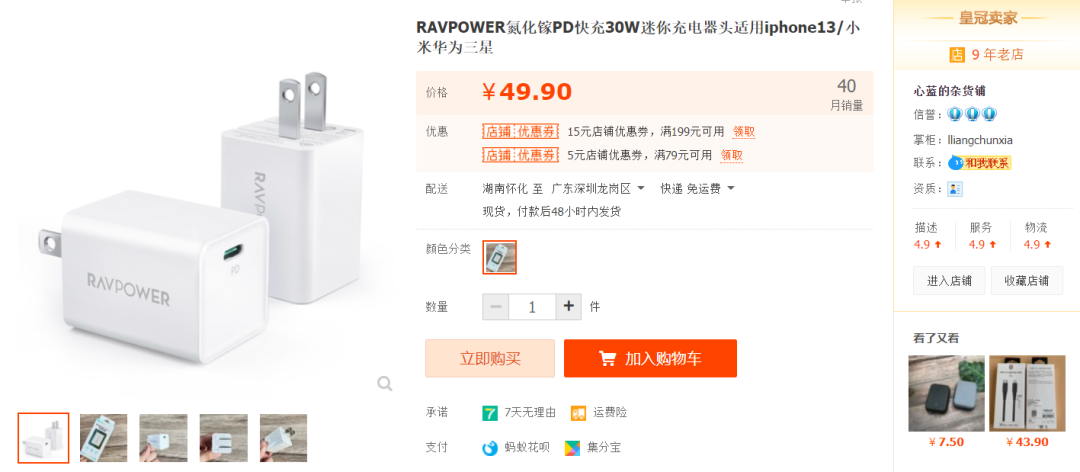Click the 加入购物车 add to cart button
1080x472 pixels.
pyautogui.click(x=650, y=358)
